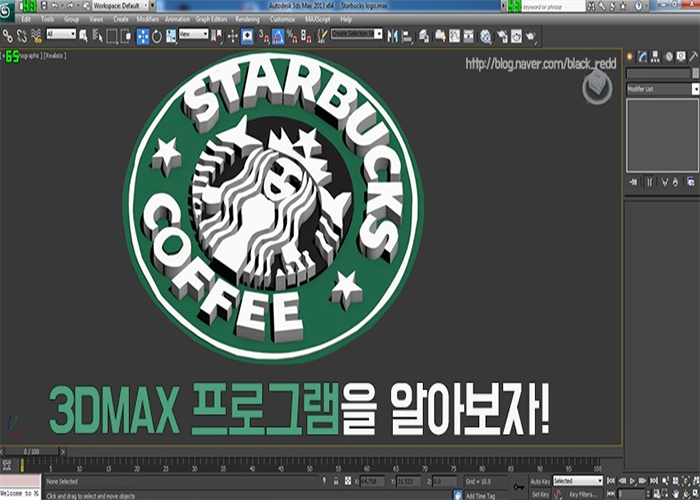Activate the Select and Move tool
700x500 pixels.
(x=143, y=36)
